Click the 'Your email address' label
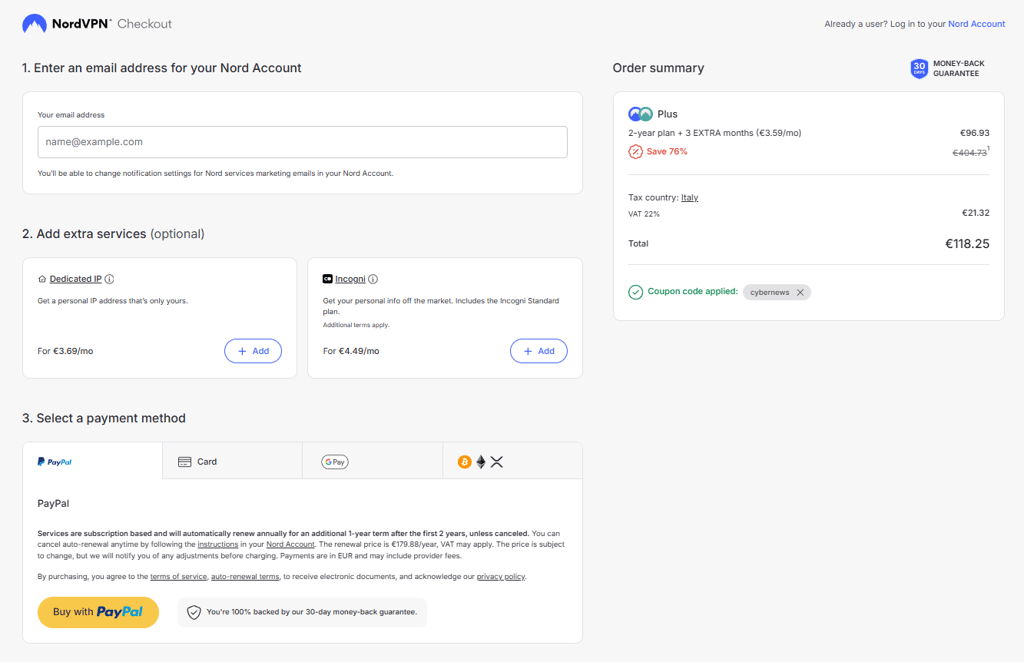 [71, 115]
